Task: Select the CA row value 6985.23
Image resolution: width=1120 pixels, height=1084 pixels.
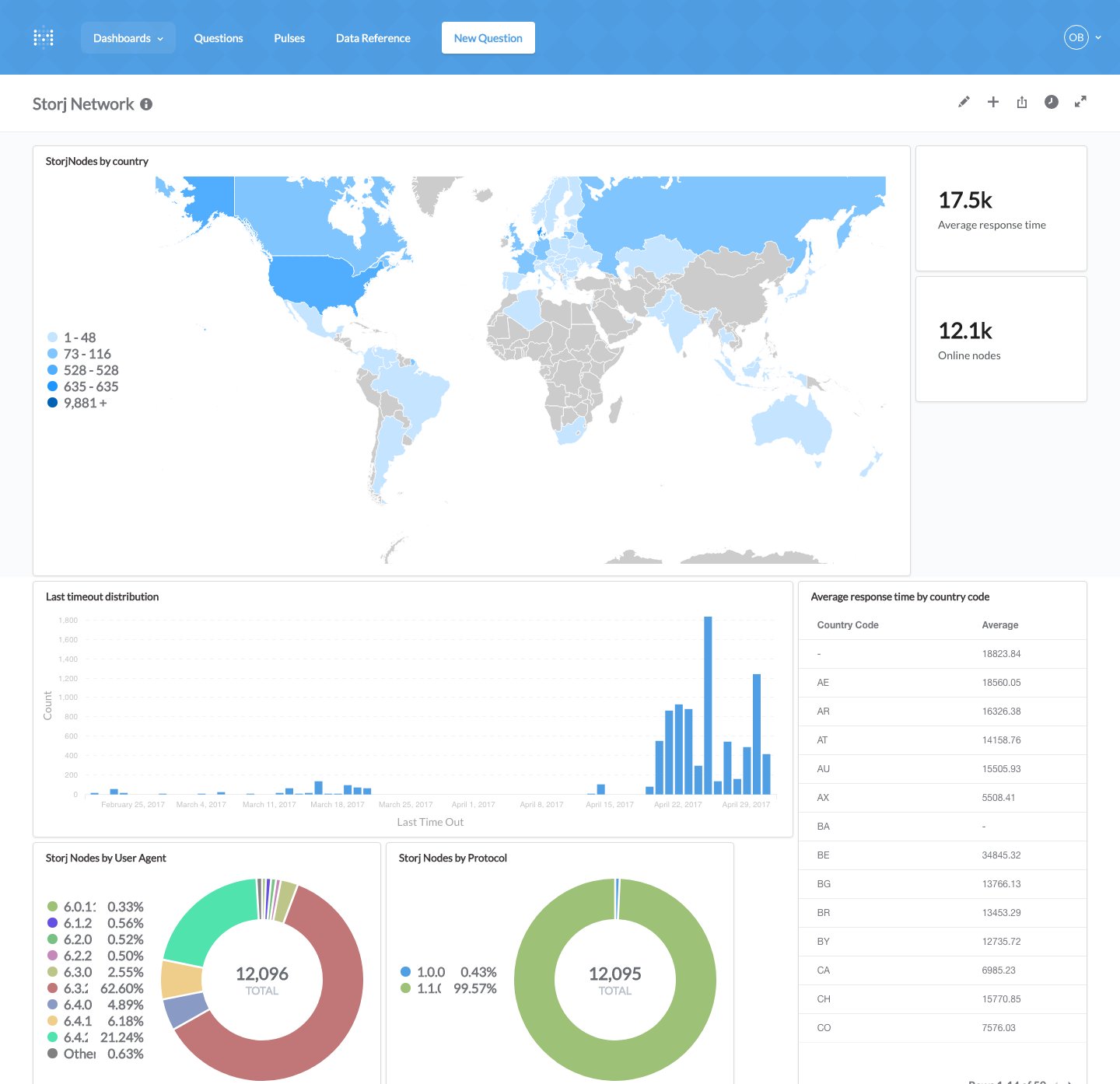Action: pos(999,970)
